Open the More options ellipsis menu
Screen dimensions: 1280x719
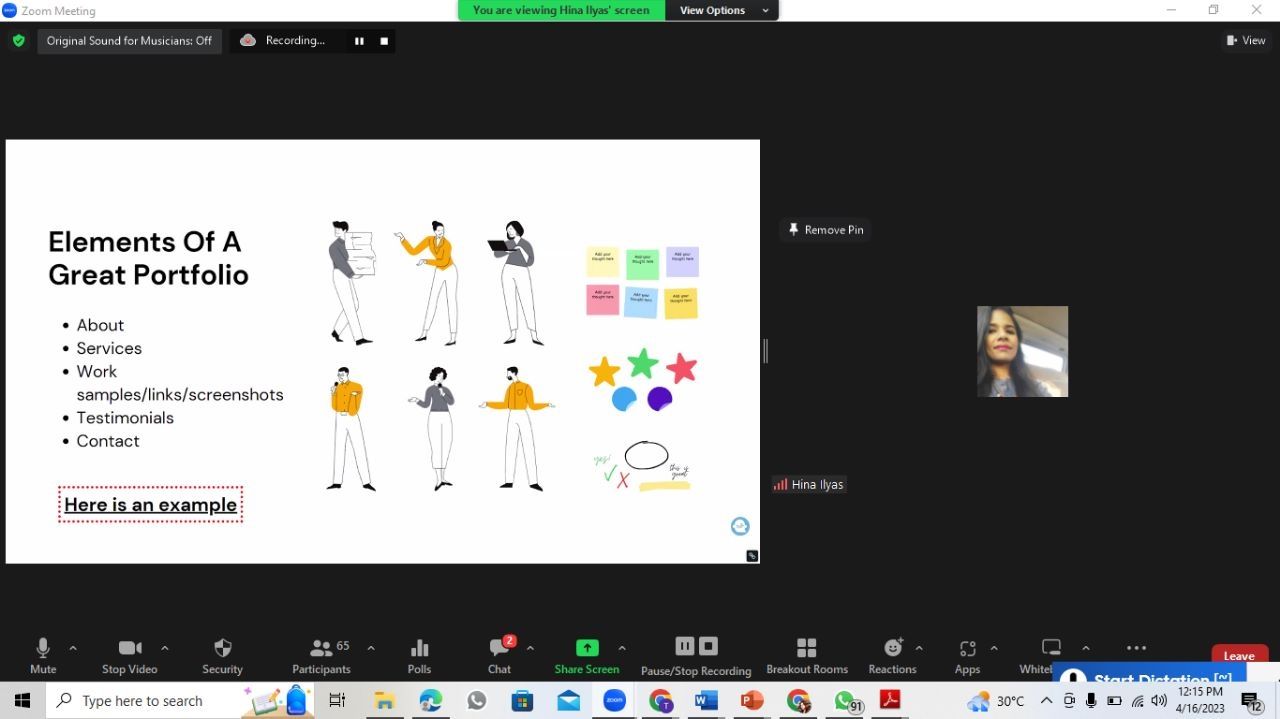(x=1136, y=648)
